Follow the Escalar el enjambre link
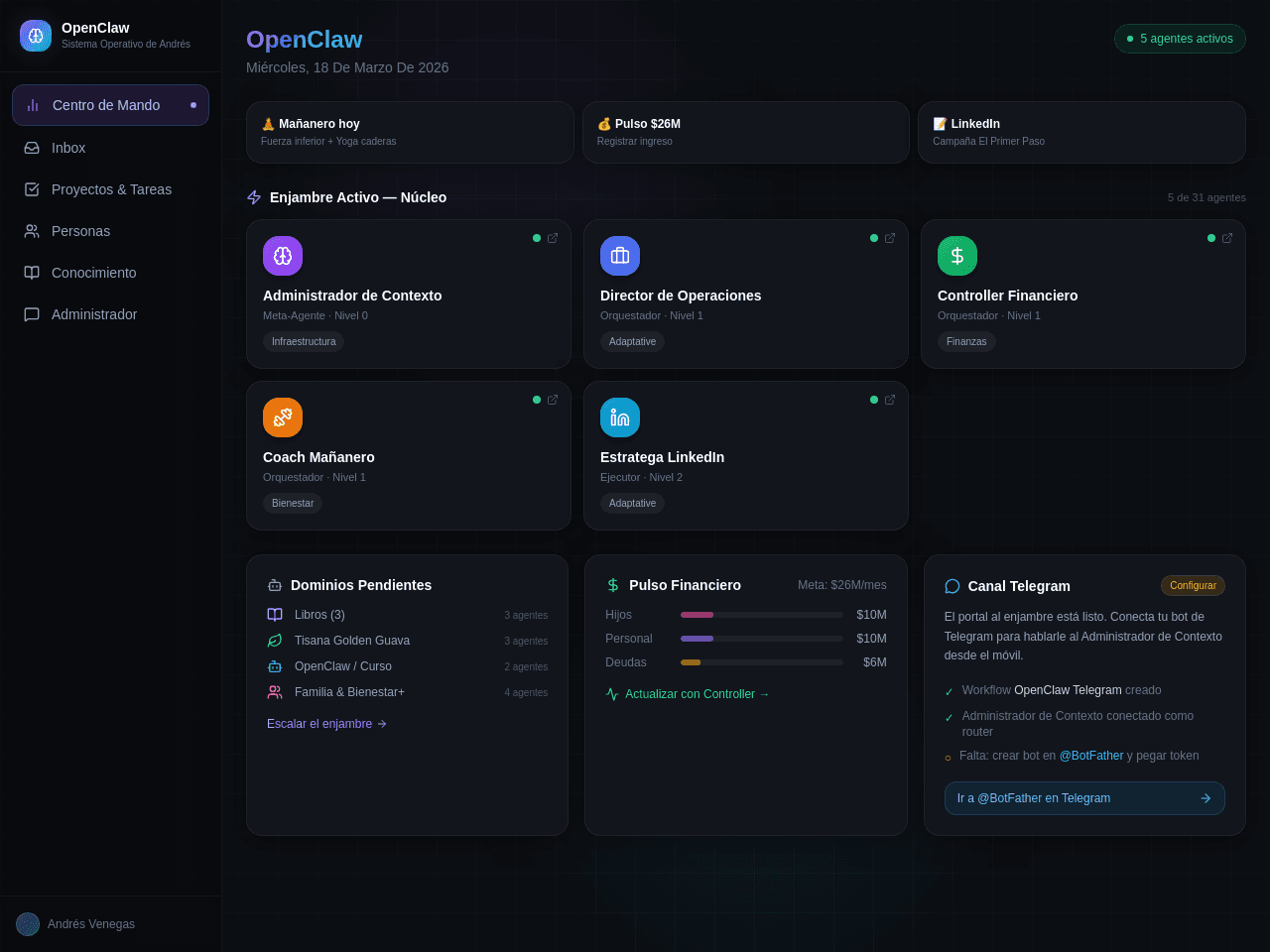This screenshot has width=1270, height=952. [326, 724]
